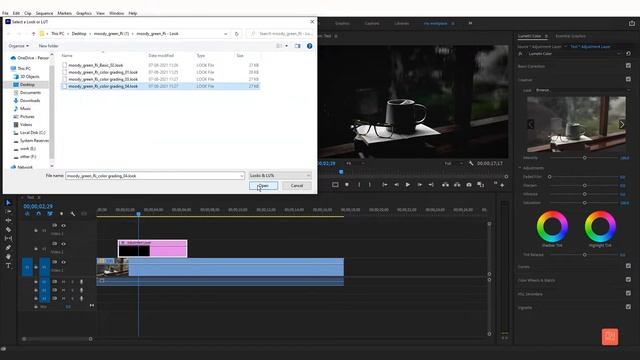Switch to the Lumetri Color tab
640x360 pixels.
529,36
